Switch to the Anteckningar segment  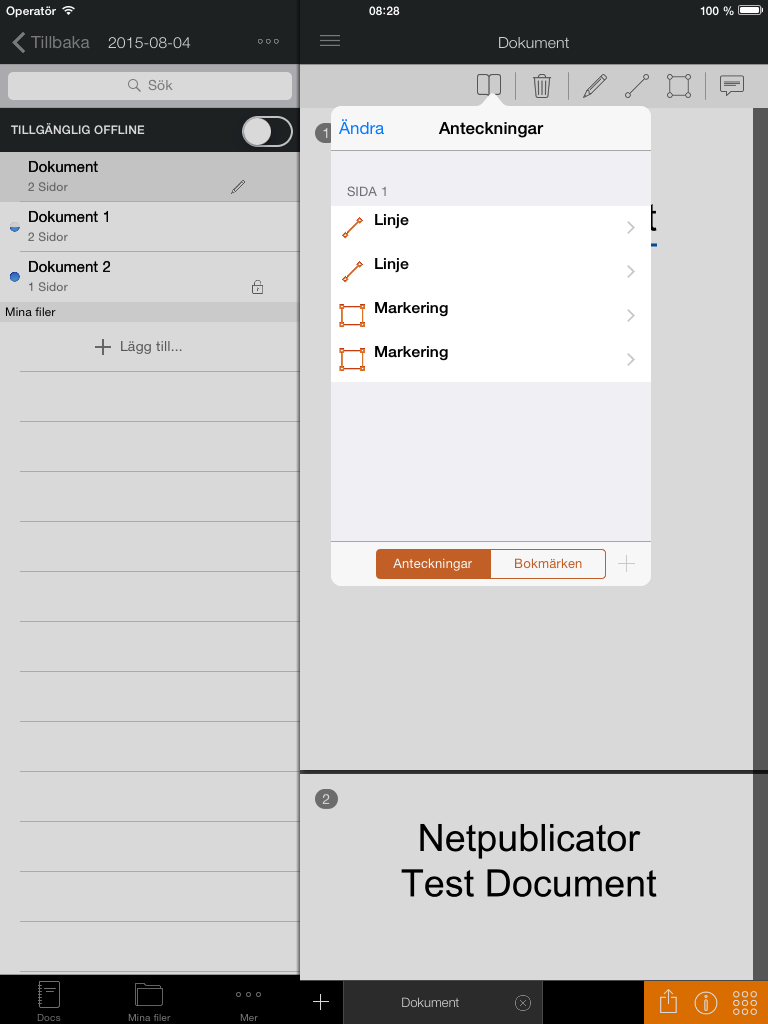(x=433, y=564)
